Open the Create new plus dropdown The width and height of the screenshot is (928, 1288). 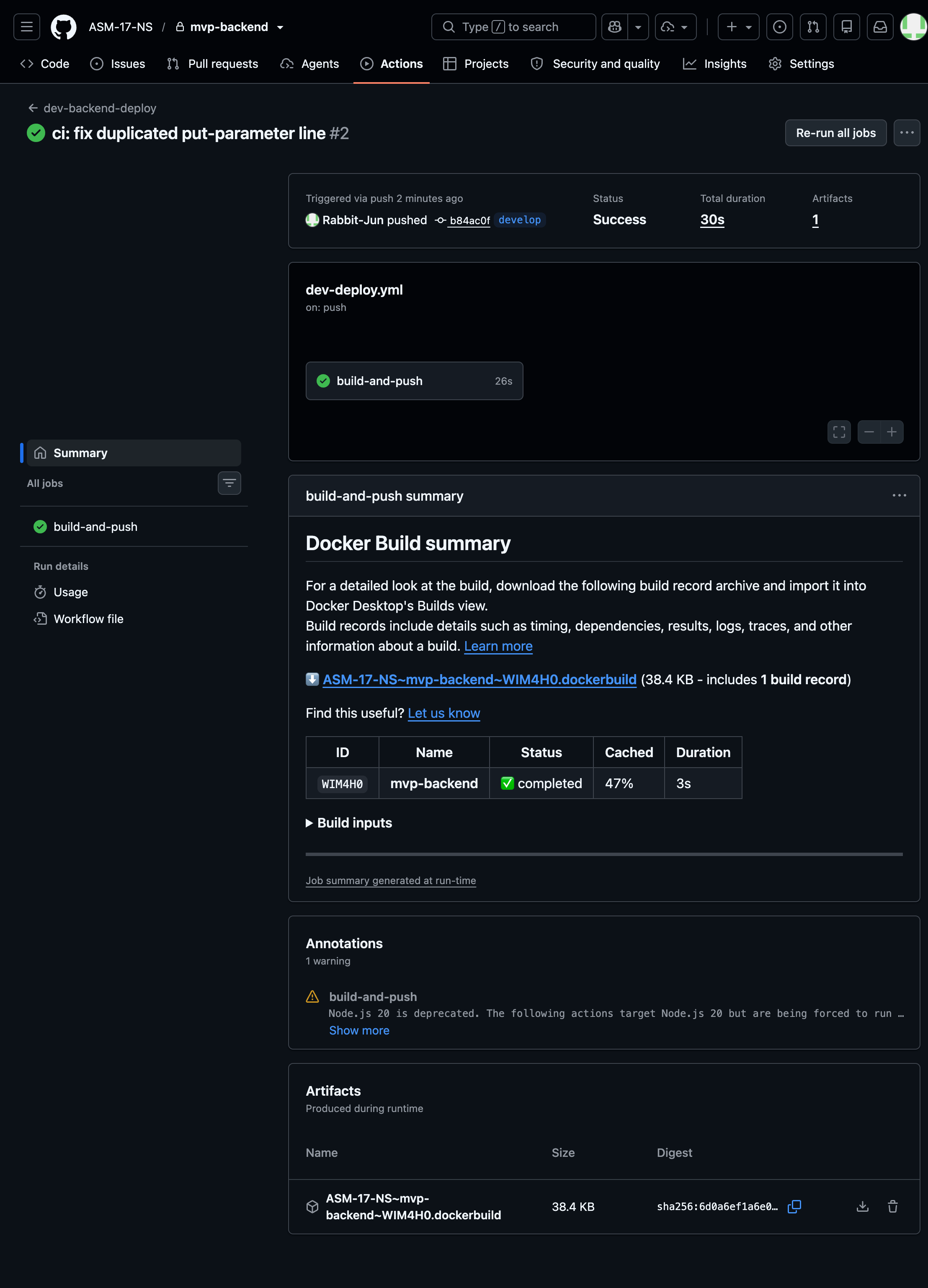[x=738, y=27]
